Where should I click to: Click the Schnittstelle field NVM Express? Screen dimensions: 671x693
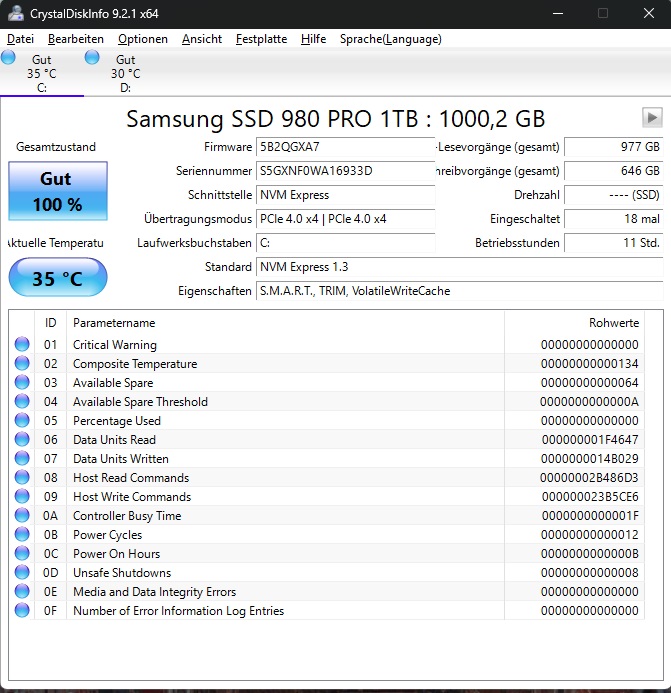(x=345, y=195)
